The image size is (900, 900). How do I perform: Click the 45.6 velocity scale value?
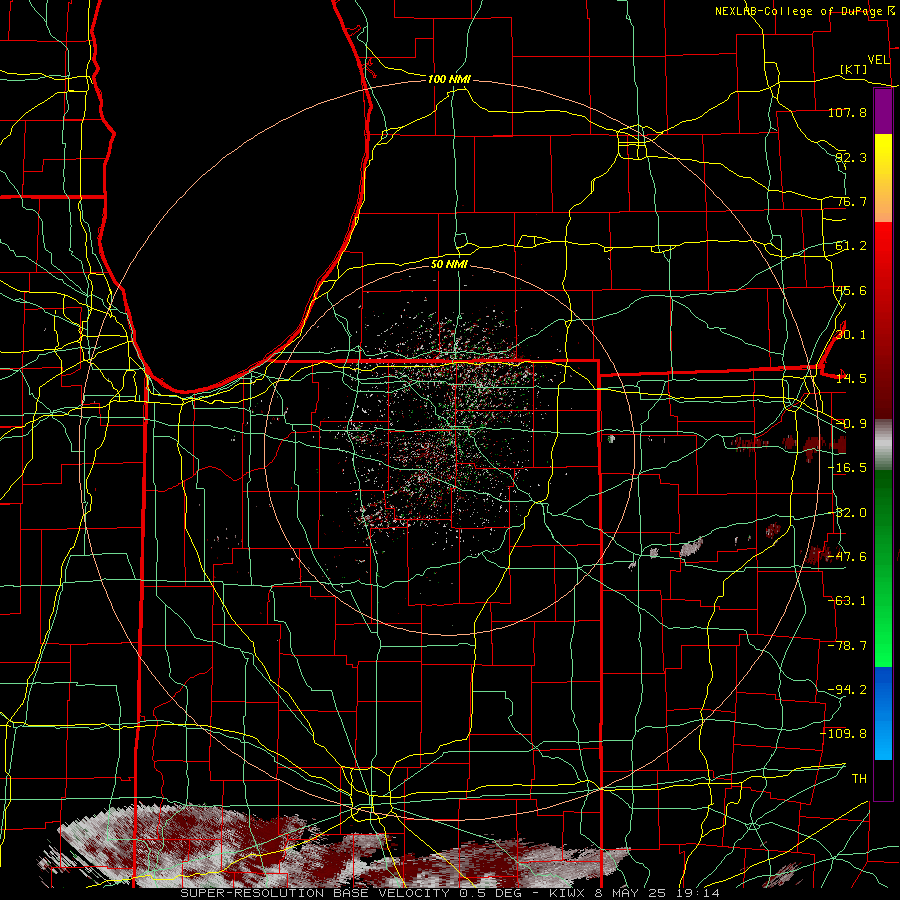(851, 290)
